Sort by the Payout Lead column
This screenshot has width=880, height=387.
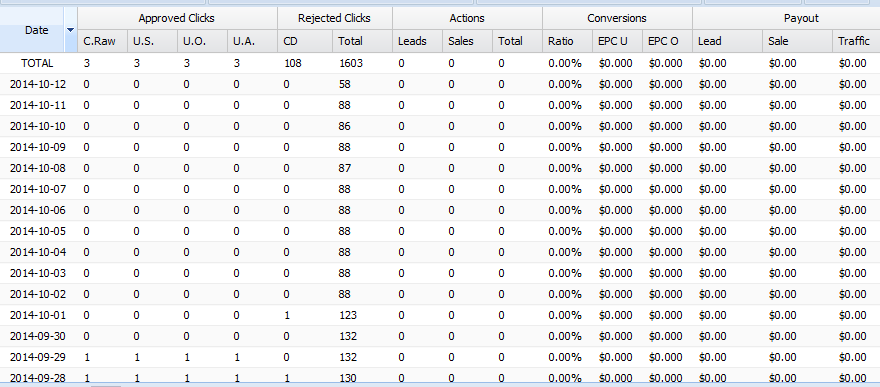point(727,41)
